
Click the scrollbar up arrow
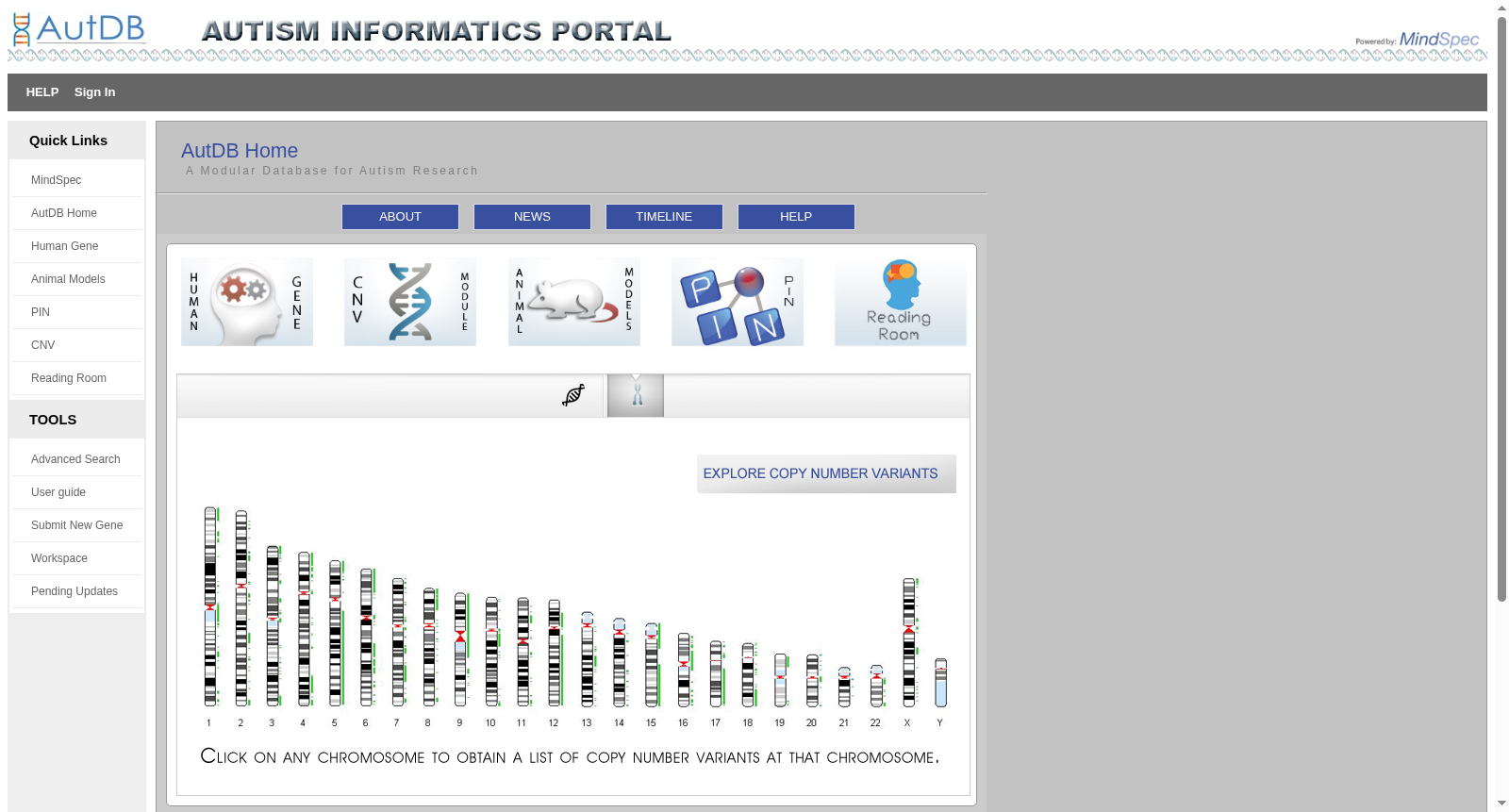1501,8
